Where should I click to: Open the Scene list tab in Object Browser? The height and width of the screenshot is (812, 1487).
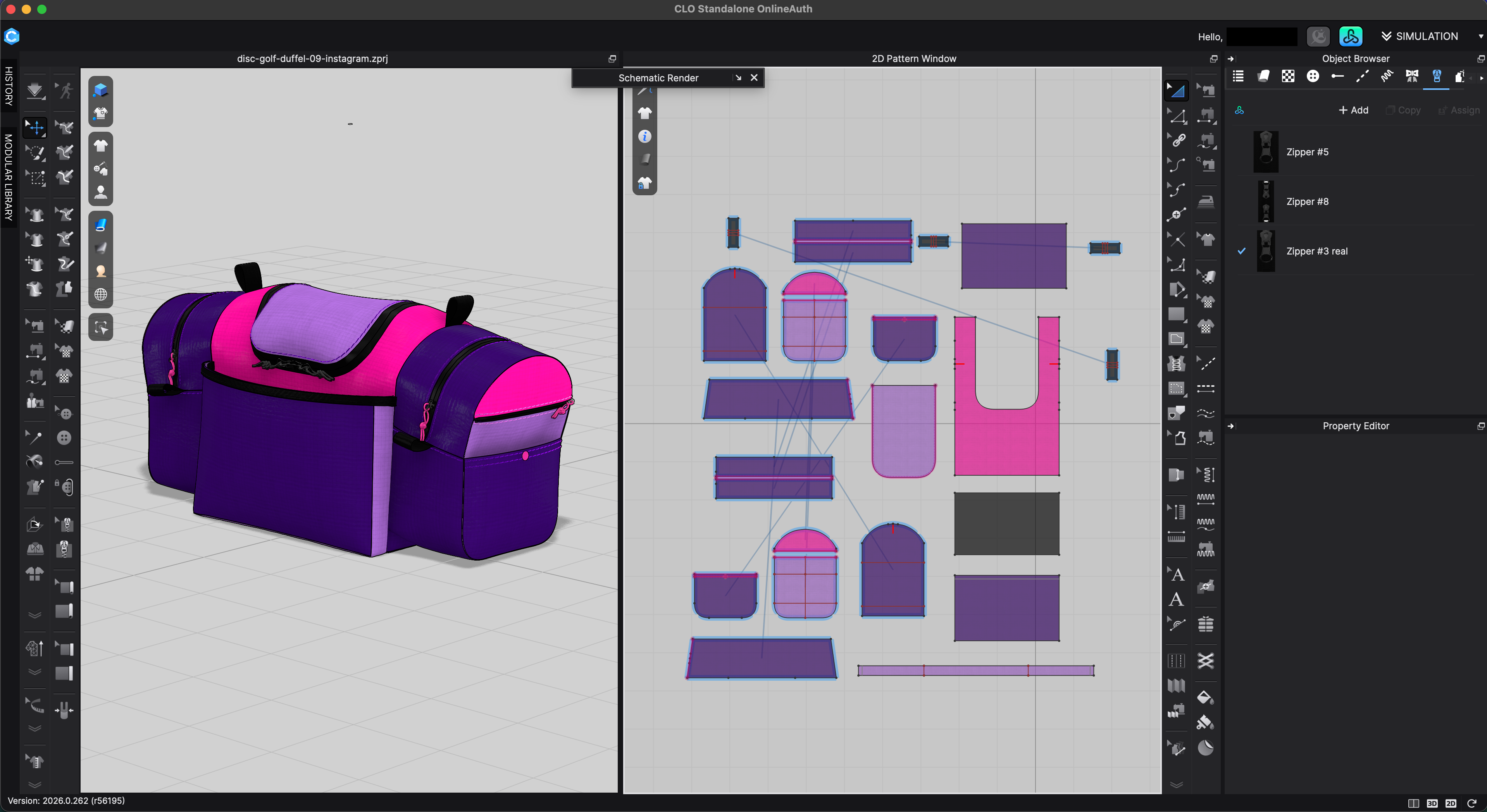(1238, 76)
